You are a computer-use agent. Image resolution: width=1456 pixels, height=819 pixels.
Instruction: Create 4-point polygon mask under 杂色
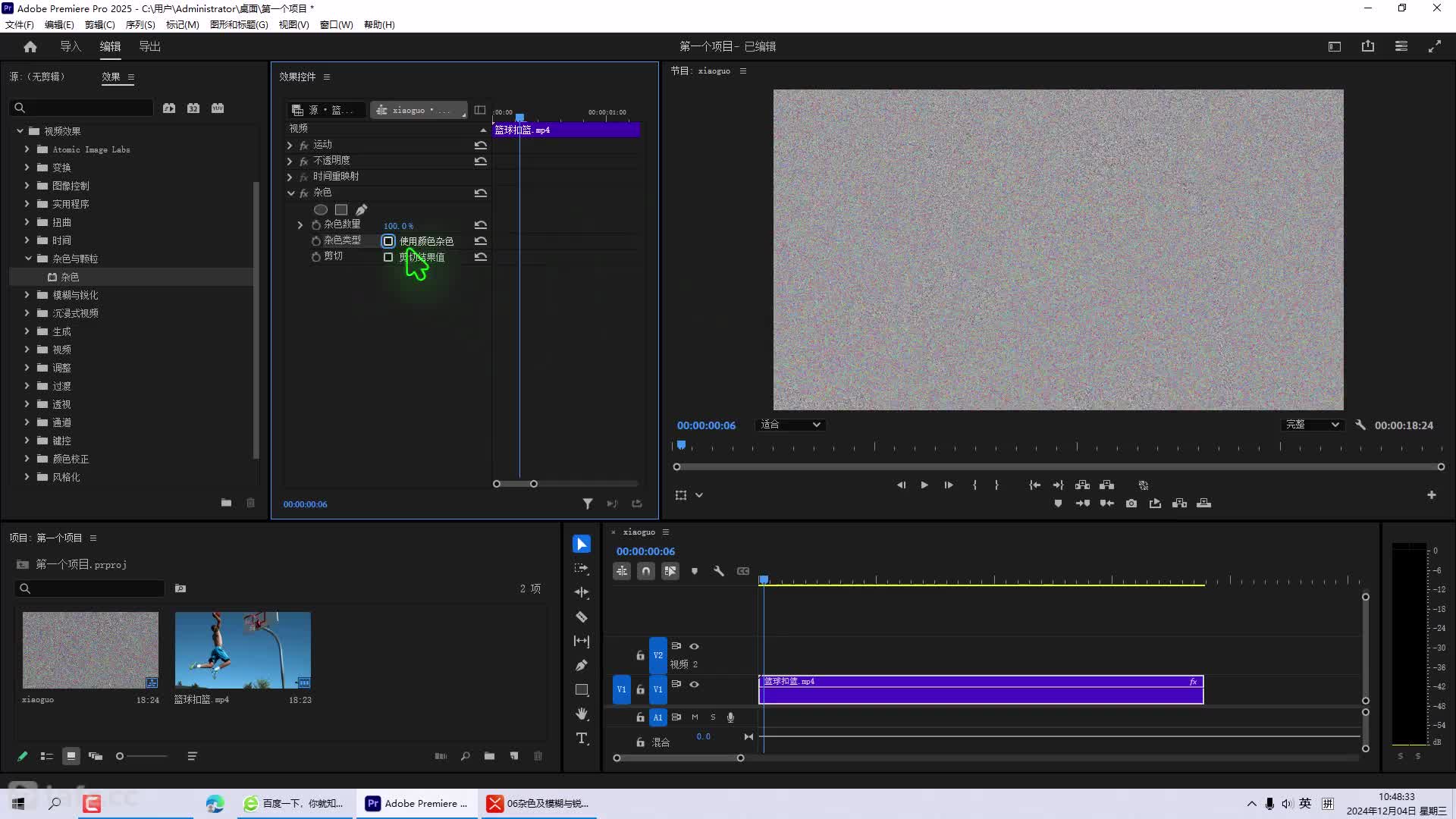tap(341, 209)
